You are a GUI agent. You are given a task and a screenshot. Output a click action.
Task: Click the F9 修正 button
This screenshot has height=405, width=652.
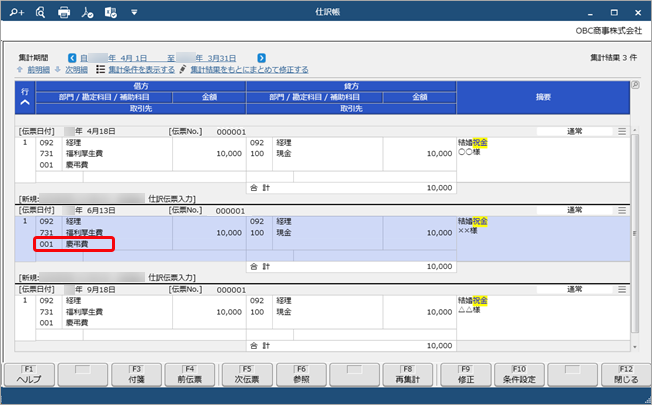[465, 375]
